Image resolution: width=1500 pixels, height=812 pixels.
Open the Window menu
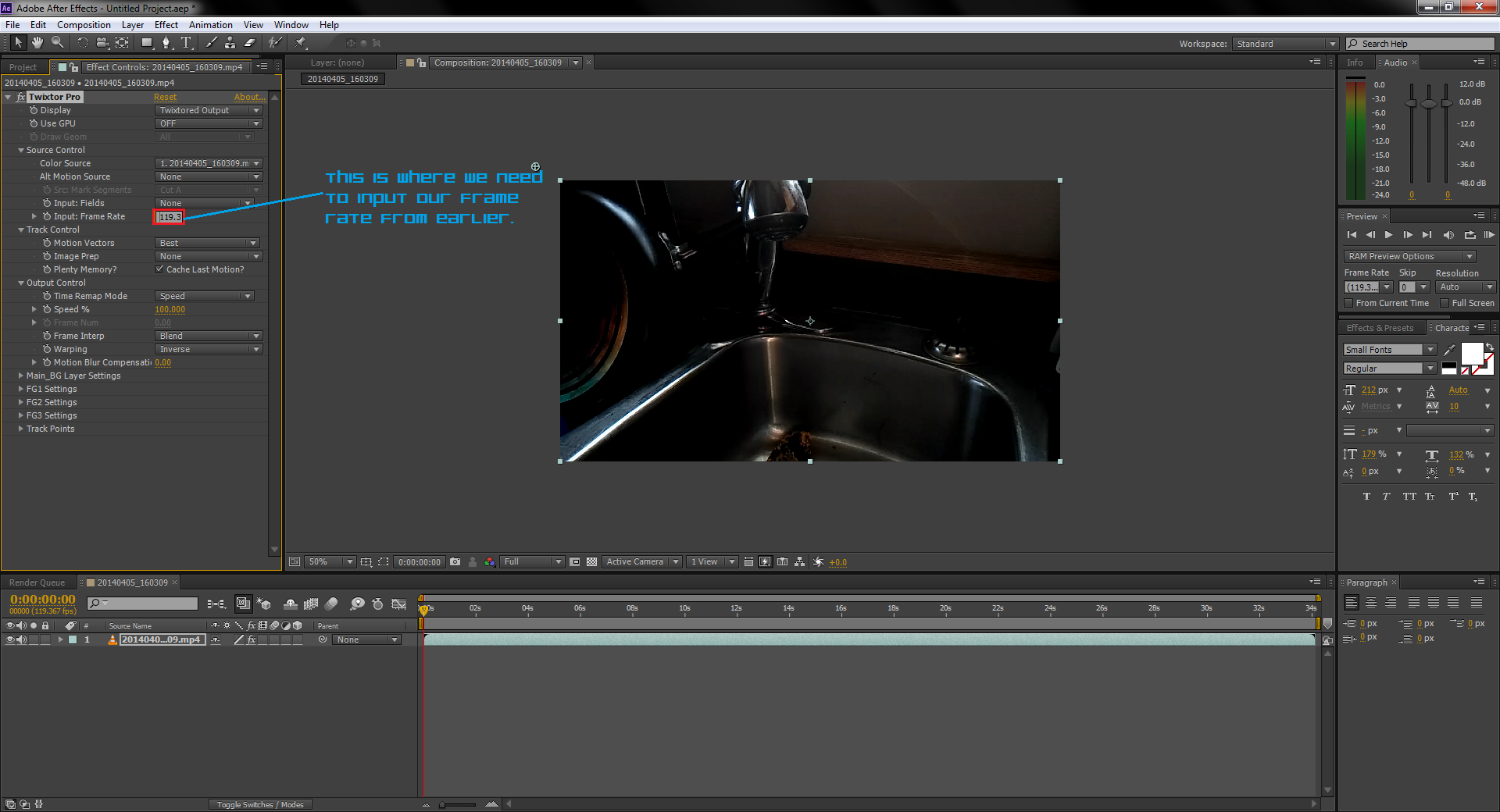pyautogui.click(x=291, y=25)
